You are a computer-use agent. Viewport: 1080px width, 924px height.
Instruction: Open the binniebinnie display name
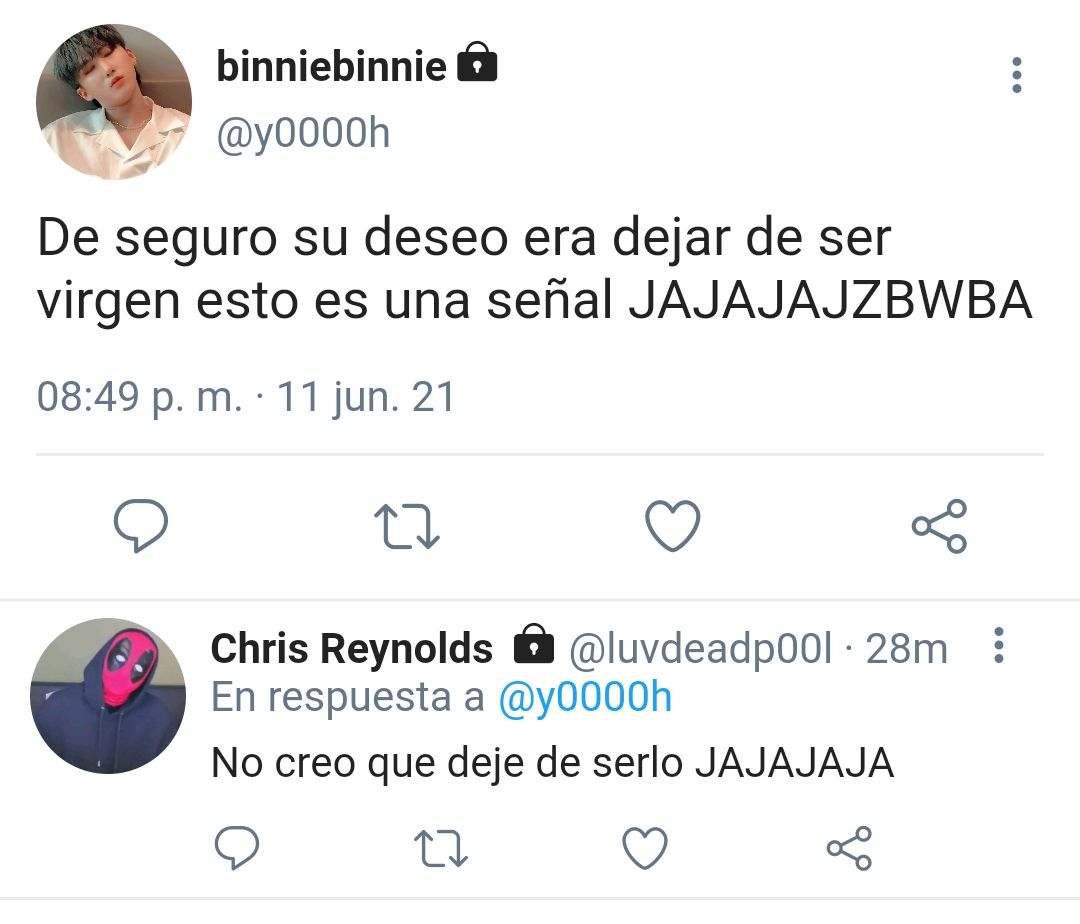(331, 67)
